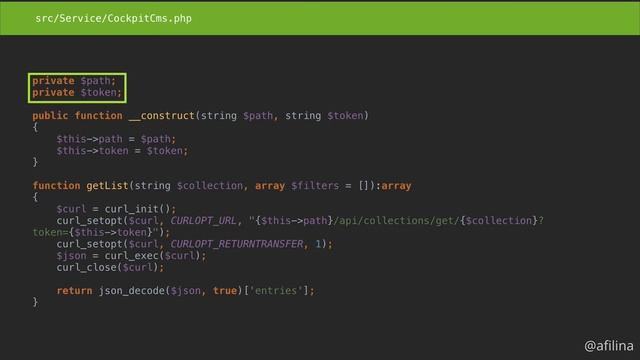Select the 'private $token;' declaration line

(x=77, y=92)
